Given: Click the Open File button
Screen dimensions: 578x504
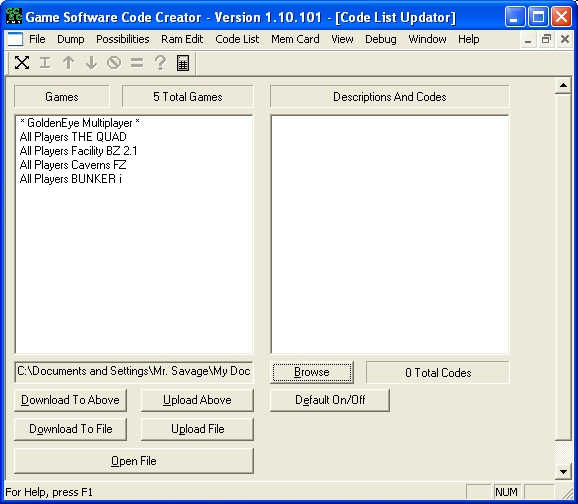Looking at the screenshot, I should click(x=134, y=461).
